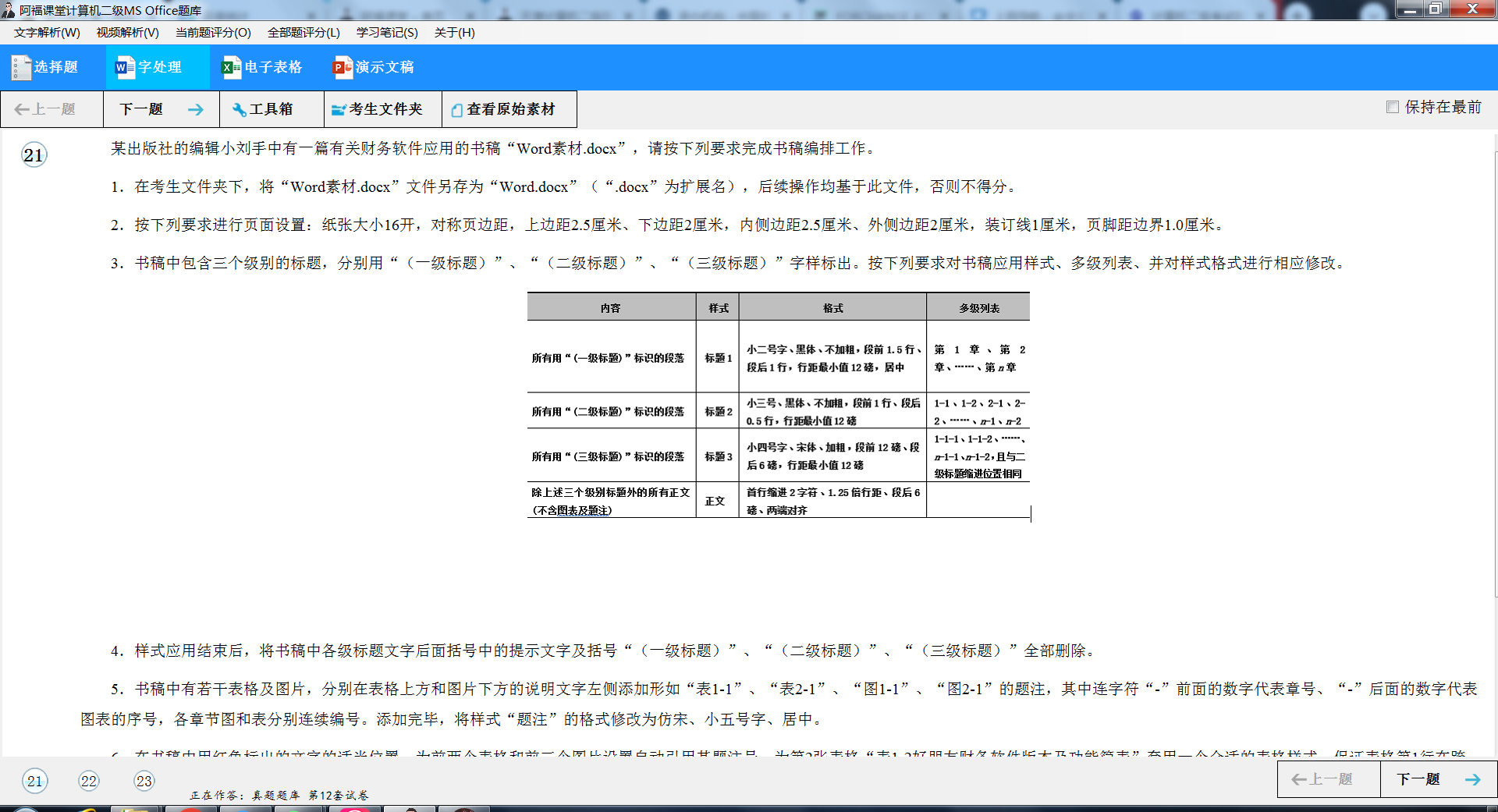
Task: Open the 视频解析(V) menu
Action: [x=127, y=33]
